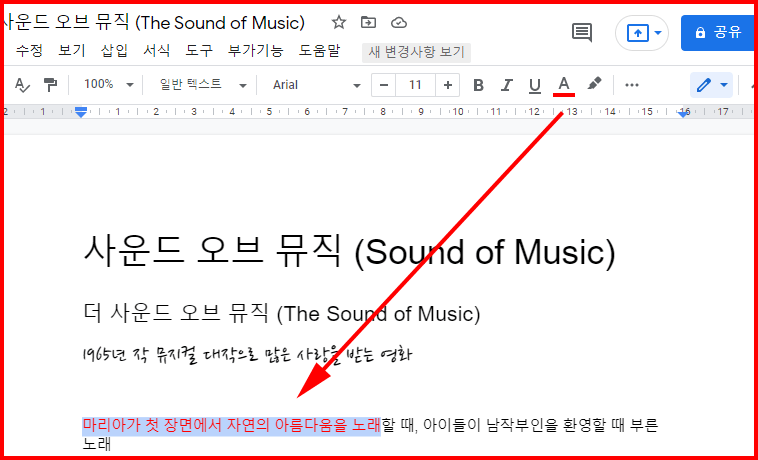
Task: Move document using the folder icon
Action: point(368,22)
